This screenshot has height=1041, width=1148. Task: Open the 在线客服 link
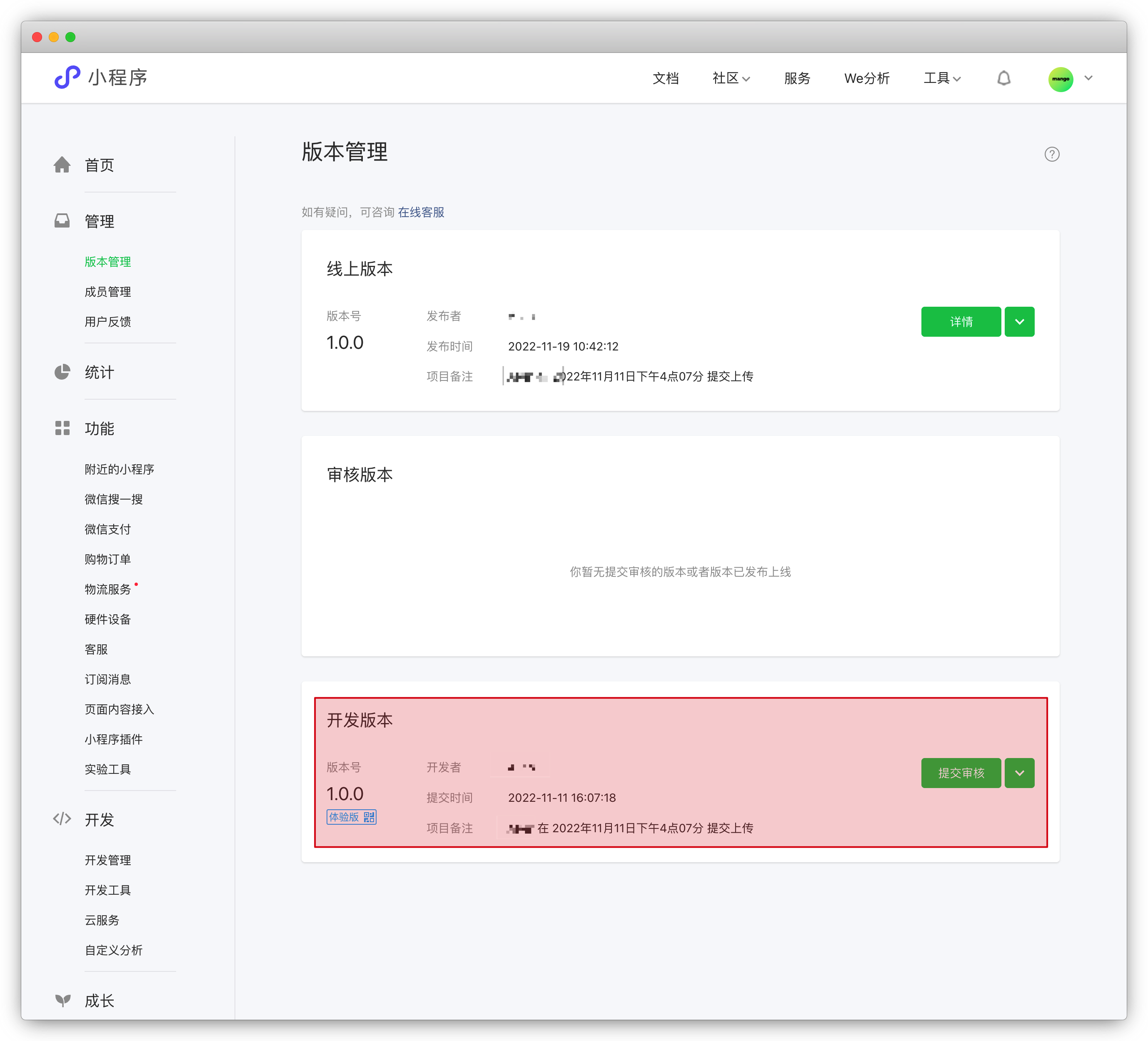point(421,212)
